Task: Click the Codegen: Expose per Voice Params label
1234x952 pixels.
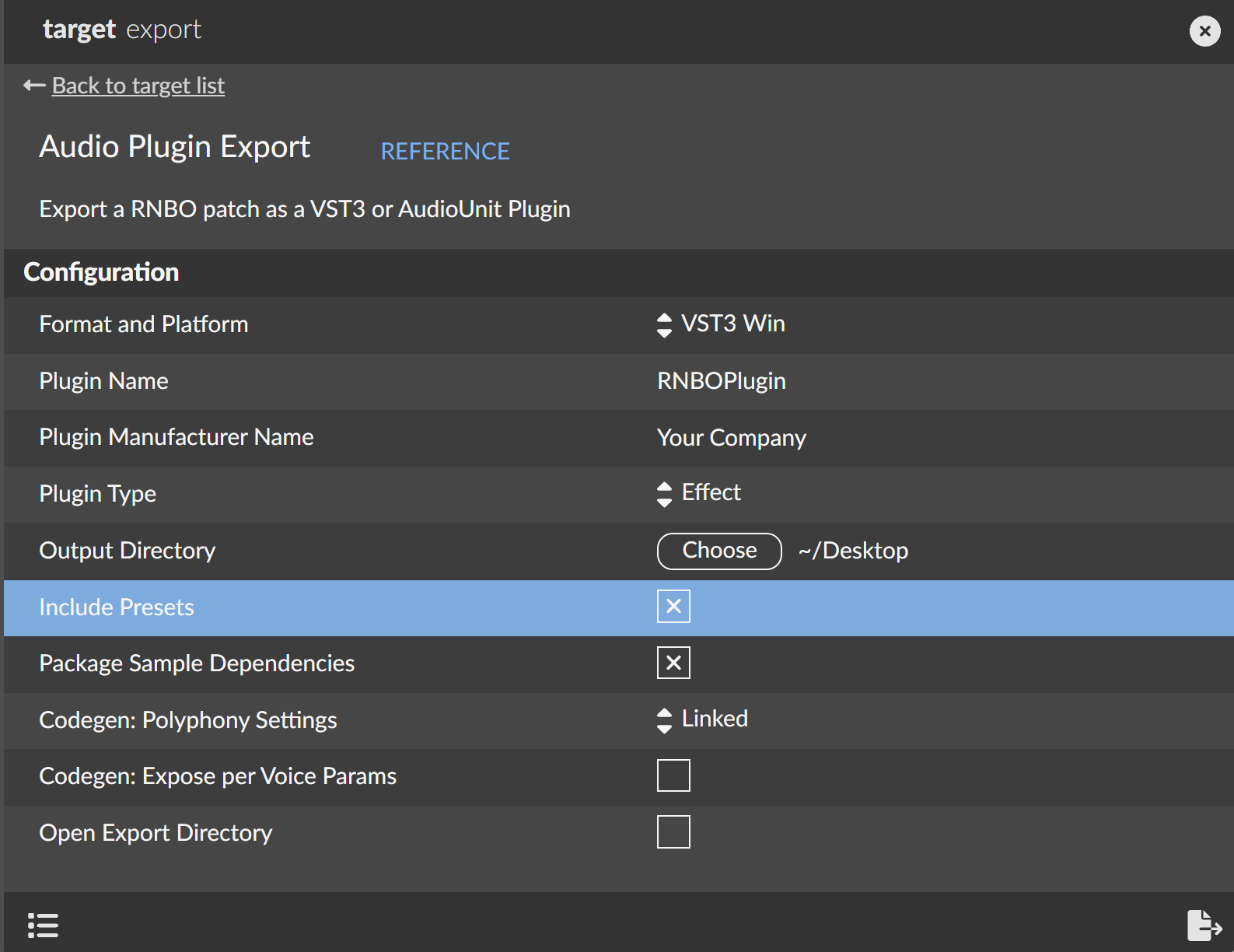Action: tap(218, 776)
